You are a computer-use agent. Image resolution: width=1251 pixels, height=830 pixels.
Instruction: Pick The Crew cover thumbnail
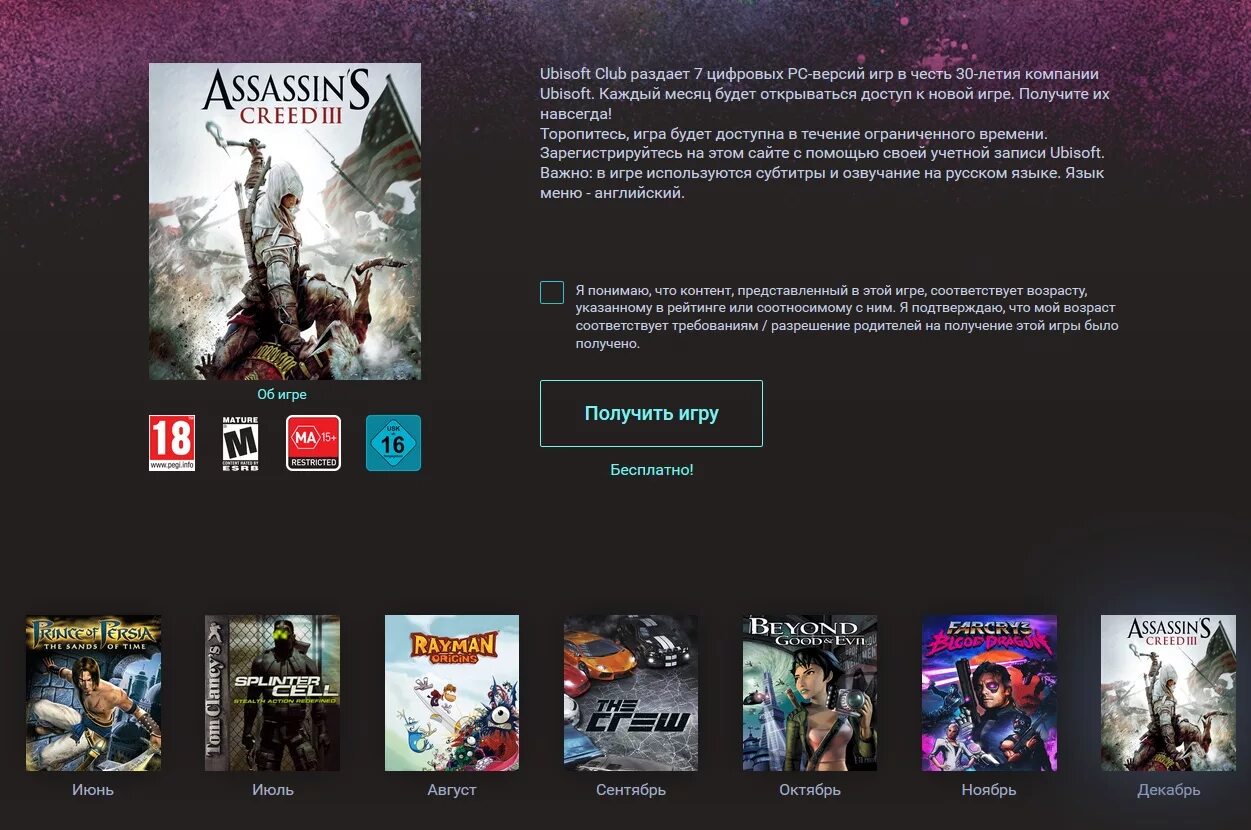[631, 693]
